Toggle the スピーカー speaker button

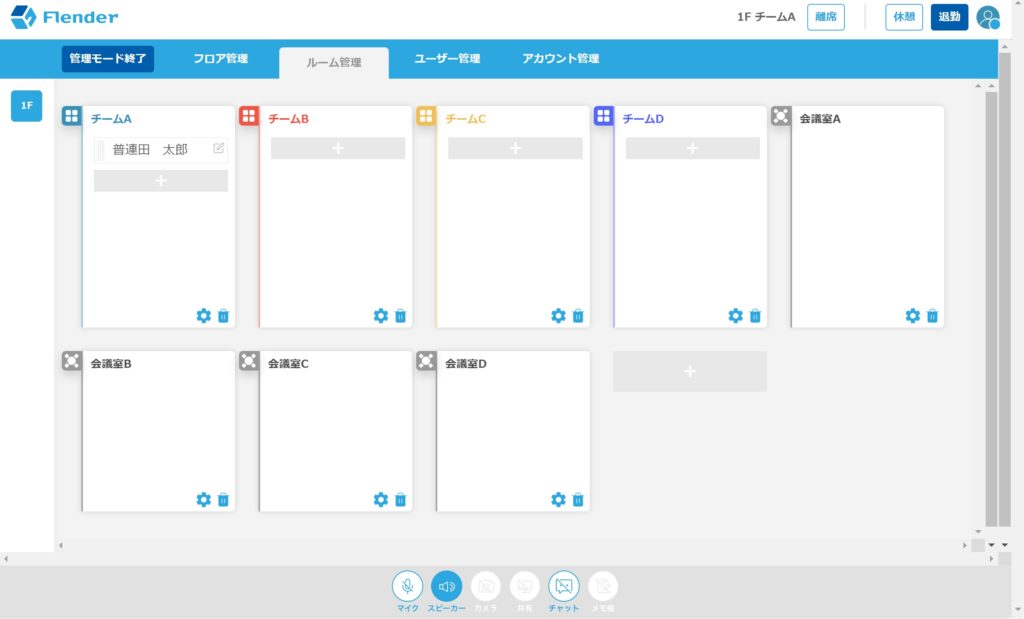[446, 586]
